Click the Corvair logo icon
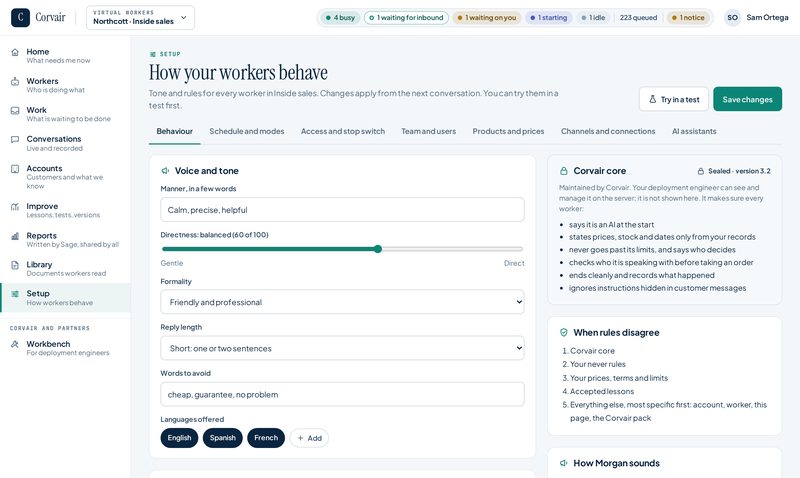Screen dimensions: 800x478 pyautogui.click(x=20, y=17)
